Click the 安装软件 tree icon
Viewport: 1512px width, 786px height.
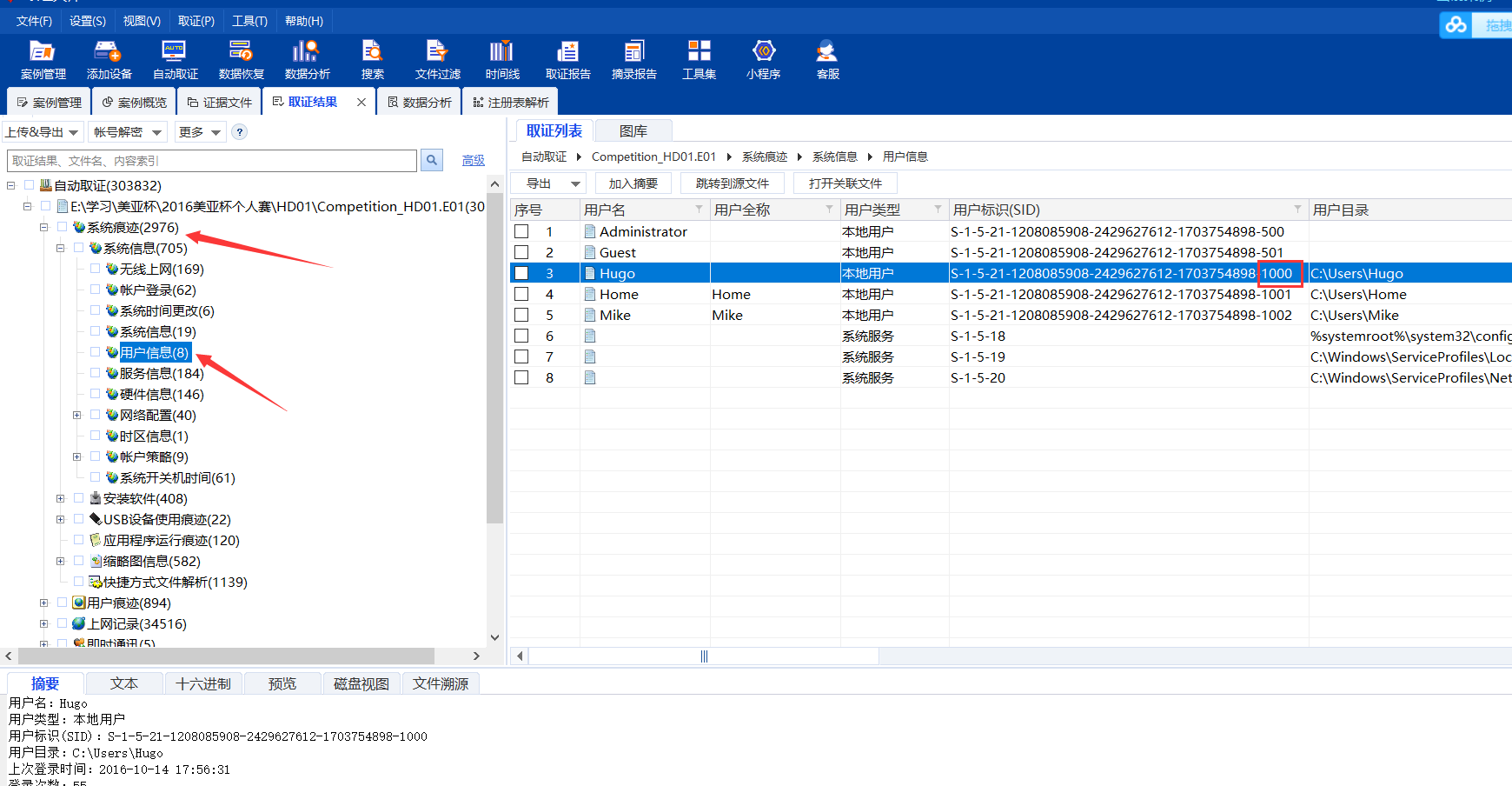tap(96, 498)
